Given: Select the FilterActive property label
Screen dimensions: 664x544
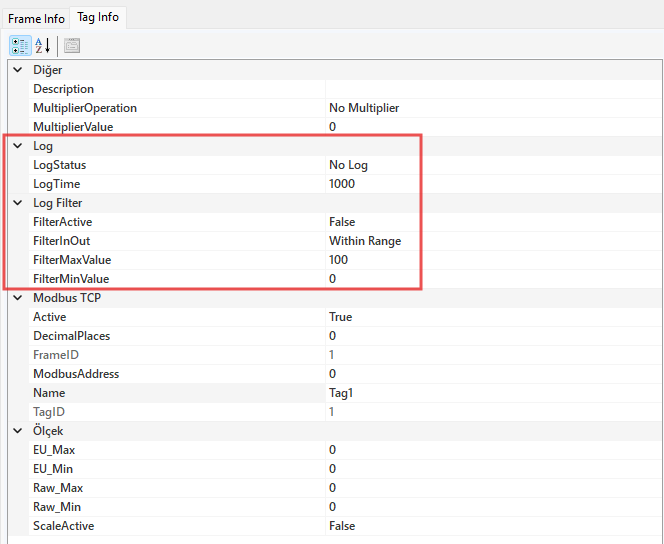Looking at the screenshot, I should 62,222.
